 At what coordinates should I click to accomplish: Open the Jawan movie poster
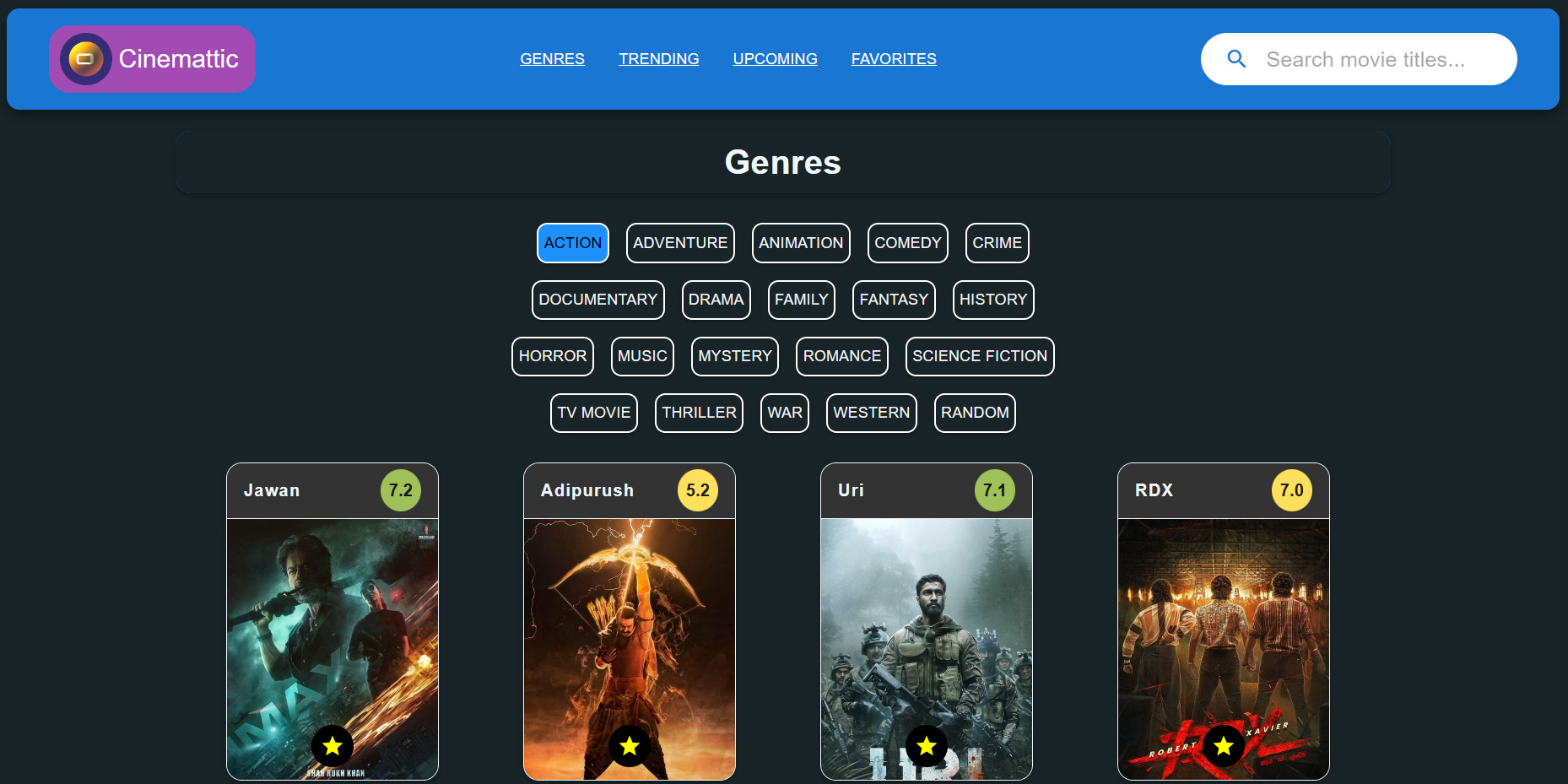click(x=333, y=649)
